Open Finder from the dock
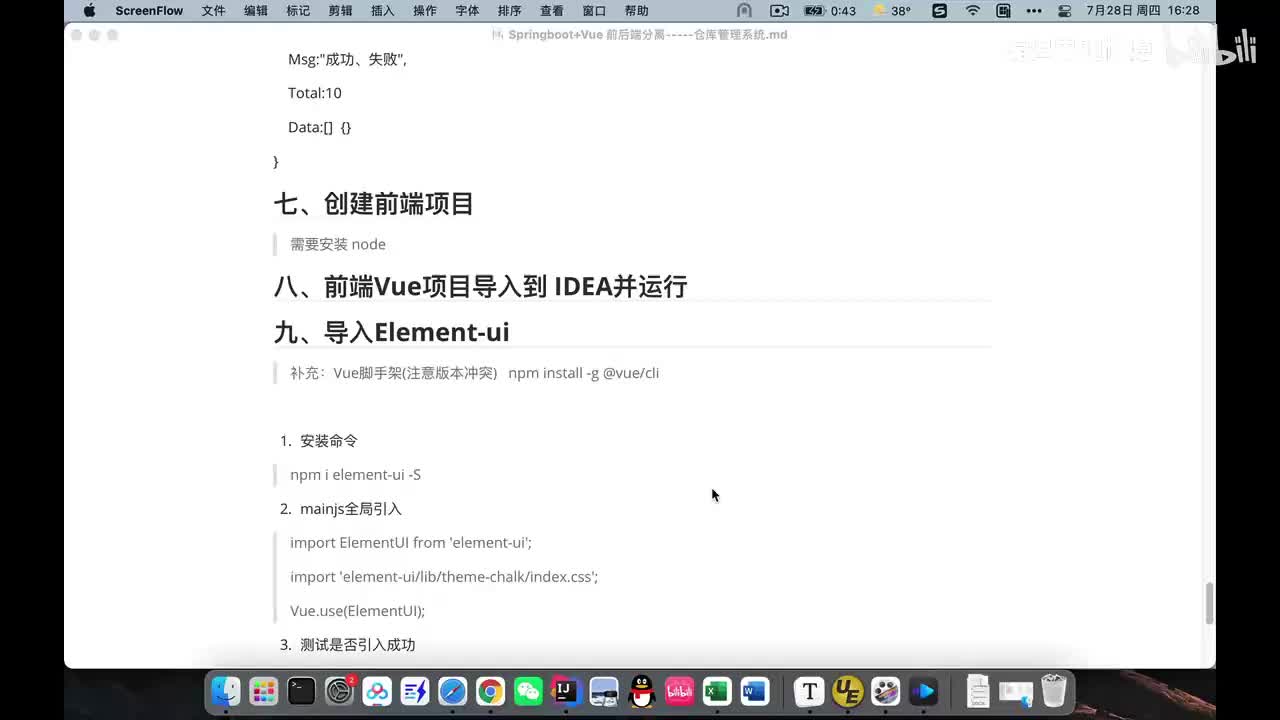Screen dimensions: 1280x720 [x=226, y=691]
